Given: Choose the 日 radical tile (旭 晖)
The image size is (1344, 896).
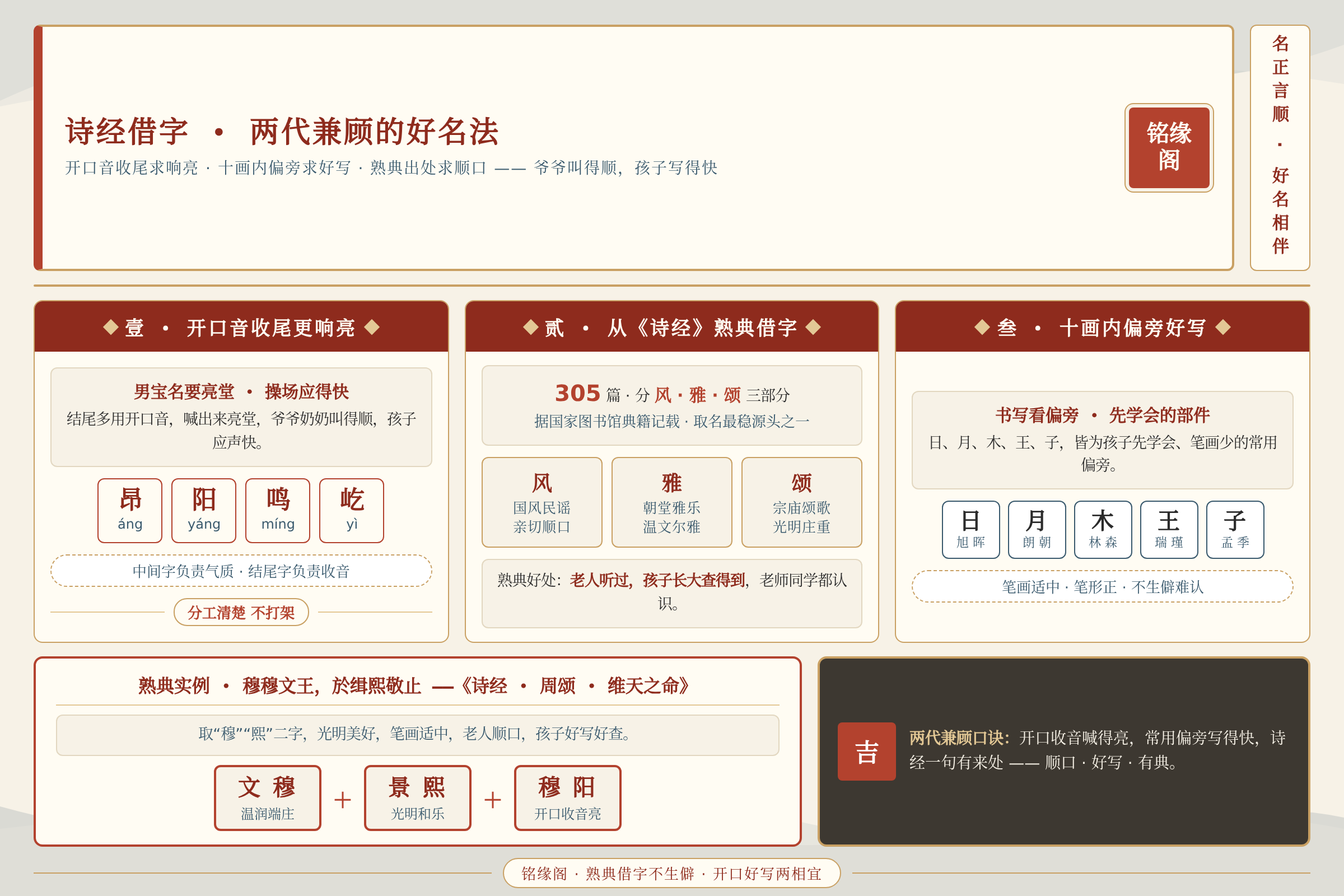Looking at the screenshot, I should (x=971, y=530).
